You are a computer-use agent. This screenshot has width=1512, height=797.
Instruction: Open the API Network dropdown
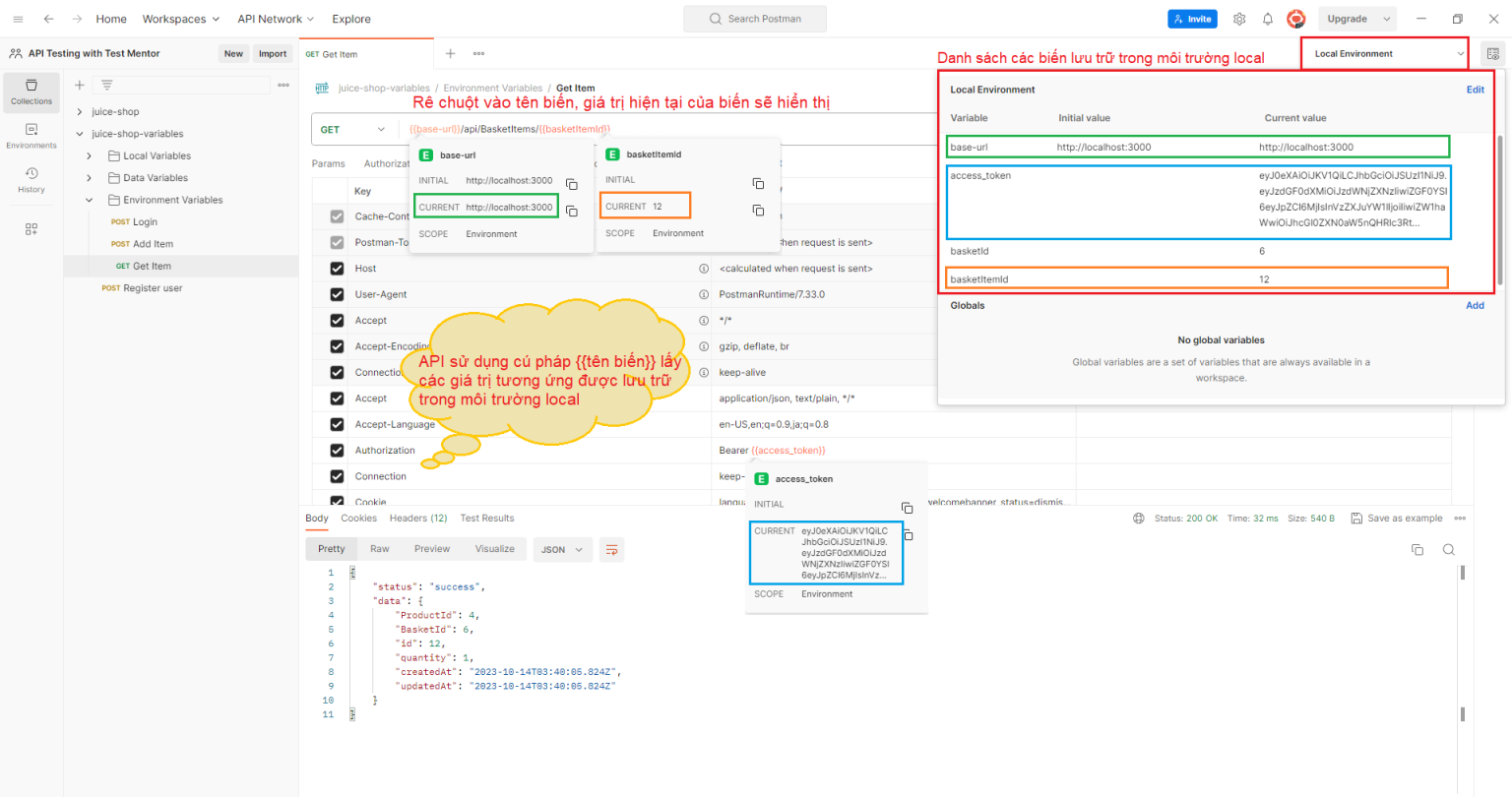(x=276, y=19)
